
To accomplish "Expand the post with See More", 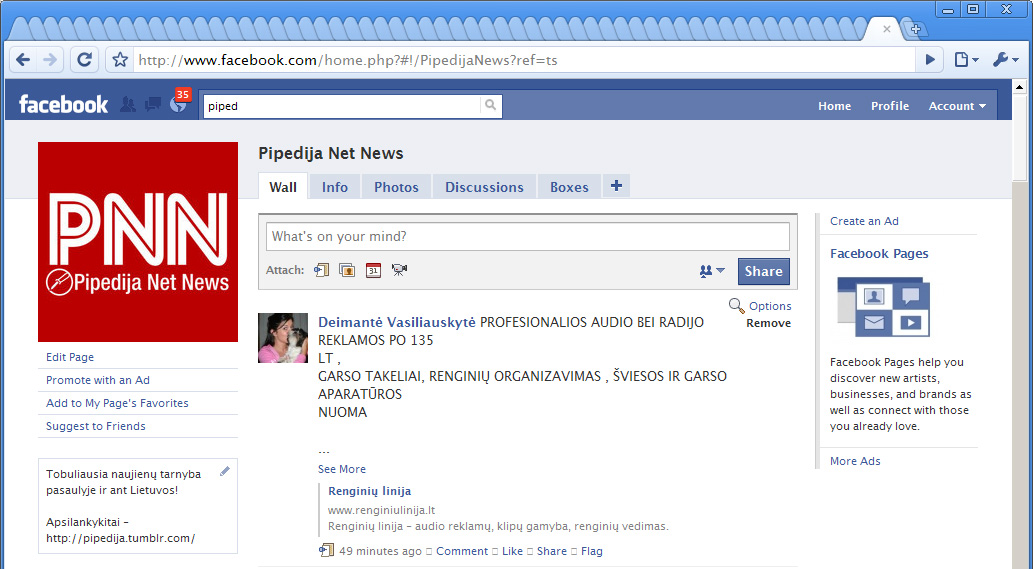I will (x=342, y=469).
